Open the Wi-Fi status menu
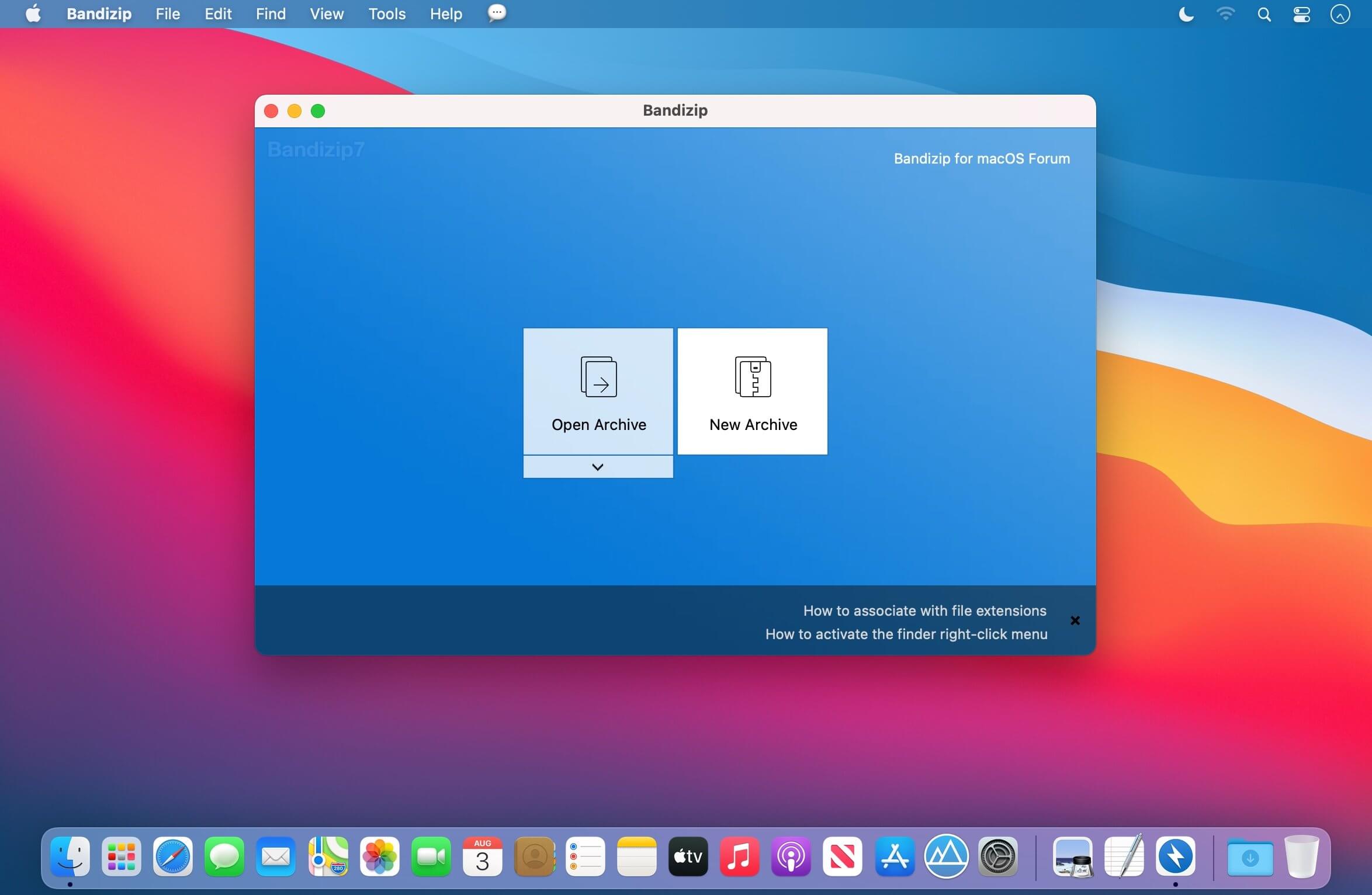Screen dimensions: 1372x895 coord(1225,14)
